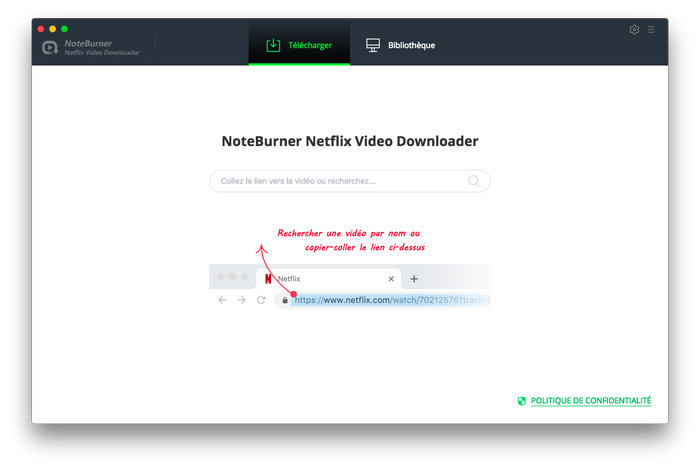
Task: Click the green privacy shield icon
Action: (521, 401)
